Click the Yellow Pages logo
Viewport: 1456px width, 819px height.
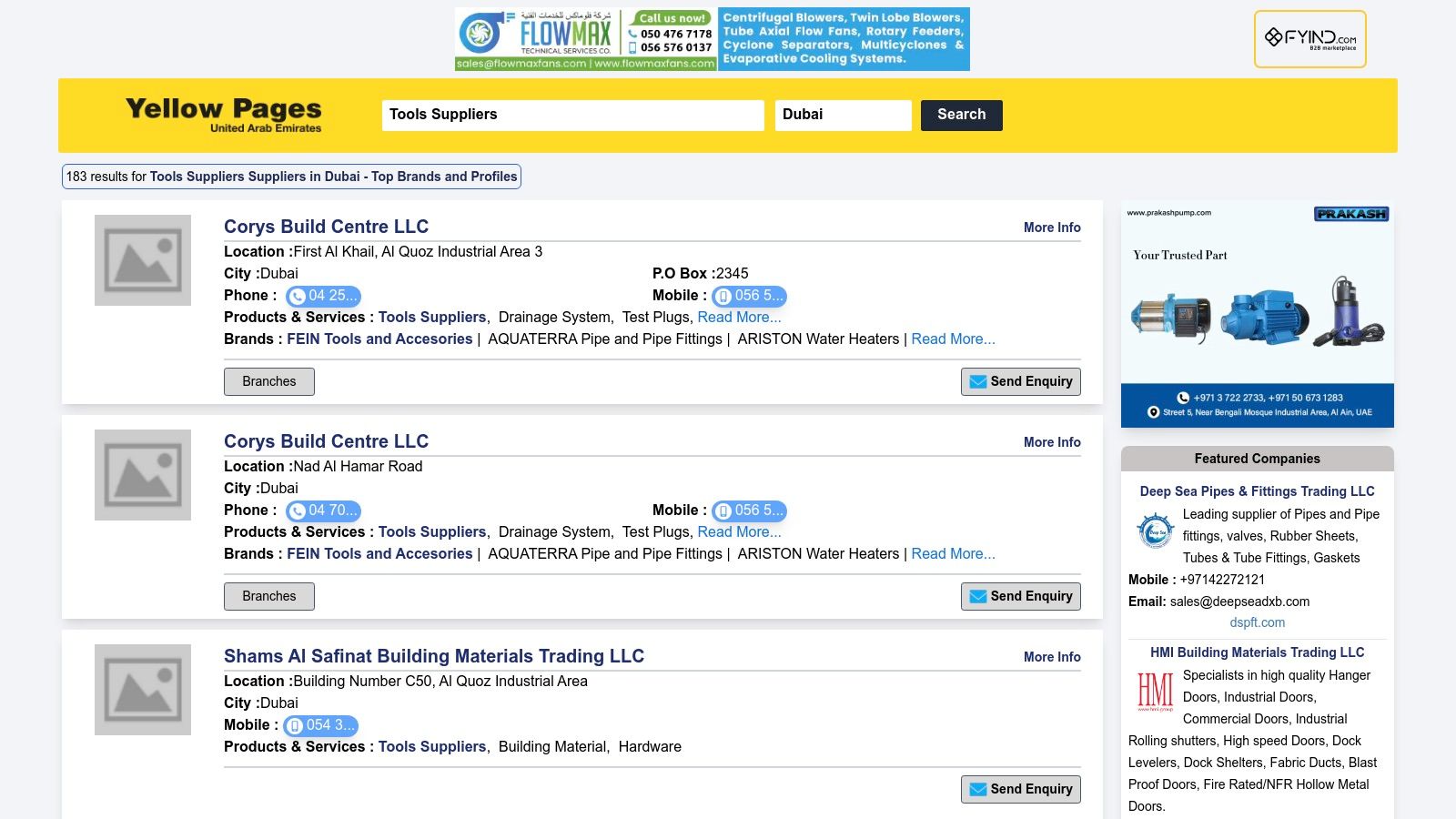click(223, 116)
